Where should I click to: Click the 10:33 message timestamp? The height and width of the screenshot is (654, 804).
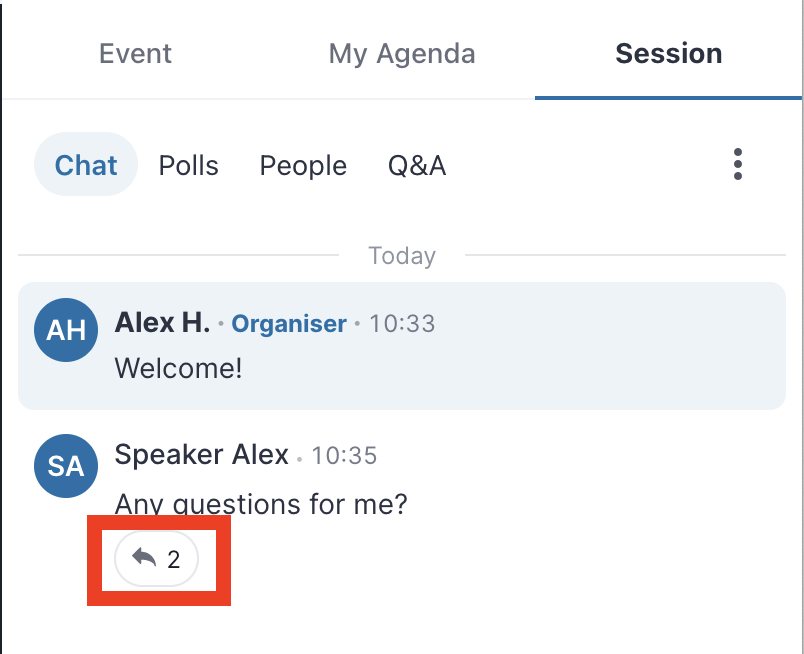402,324
